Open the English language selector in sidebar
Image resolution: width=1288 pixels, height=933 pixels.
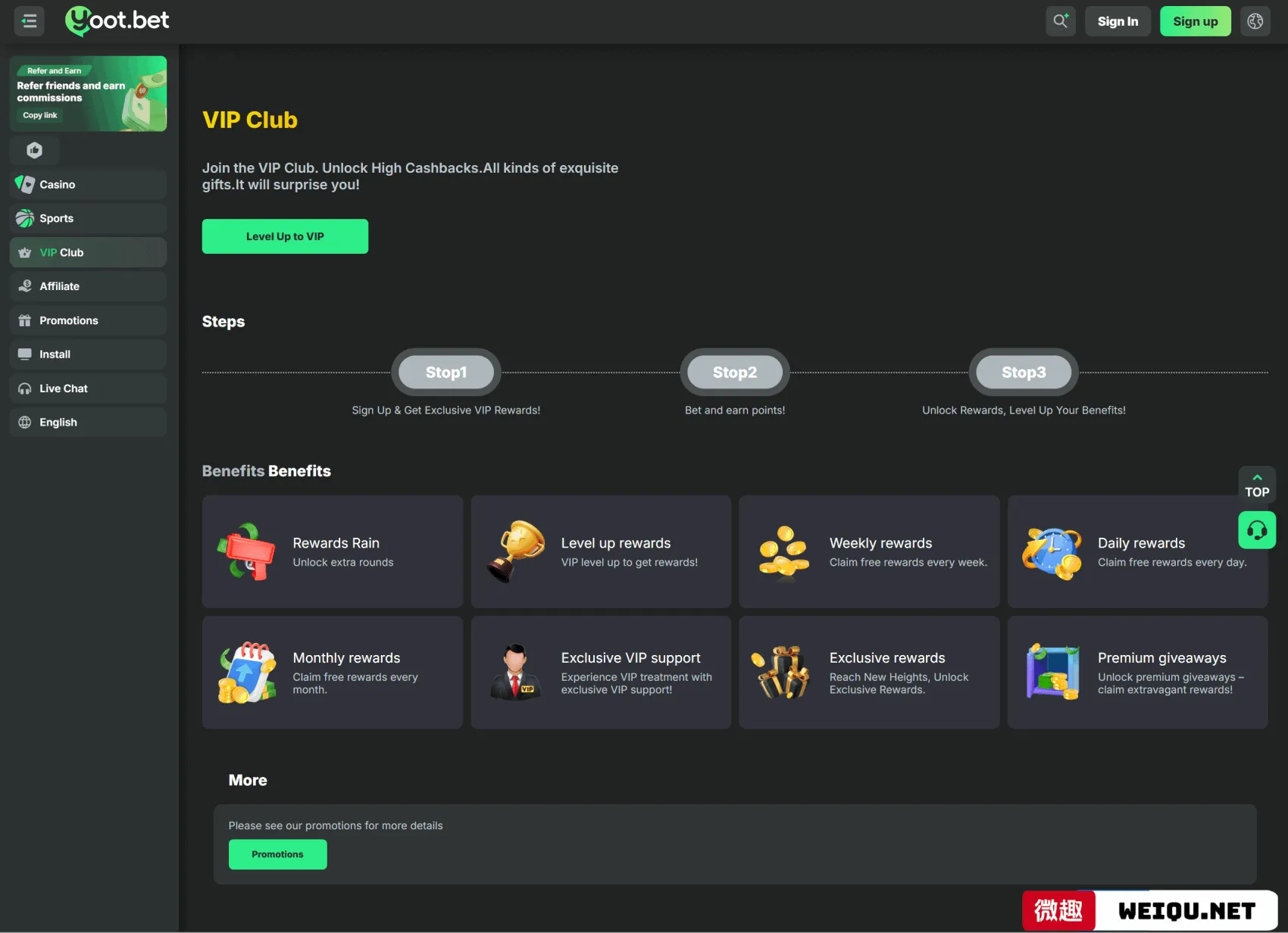click(88, 423)
